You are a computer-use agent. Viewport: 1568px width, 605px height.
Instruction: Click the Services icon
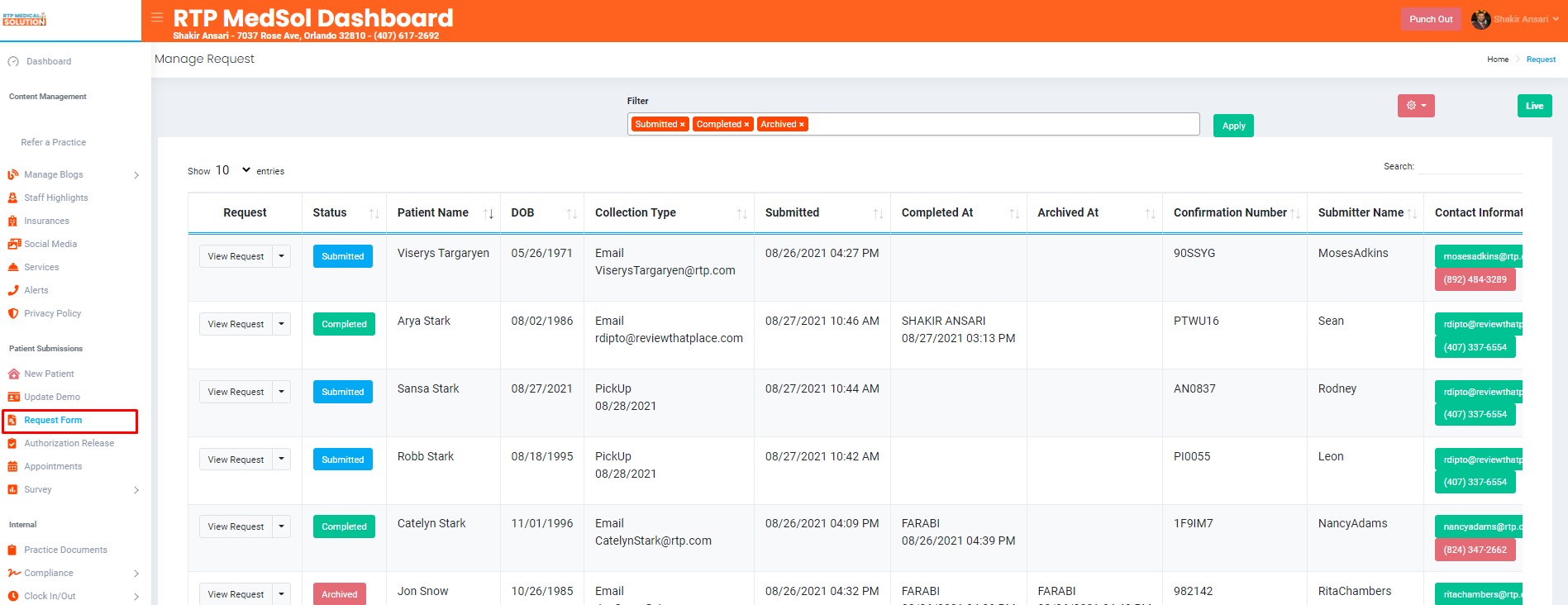click(x=13, y=267)
